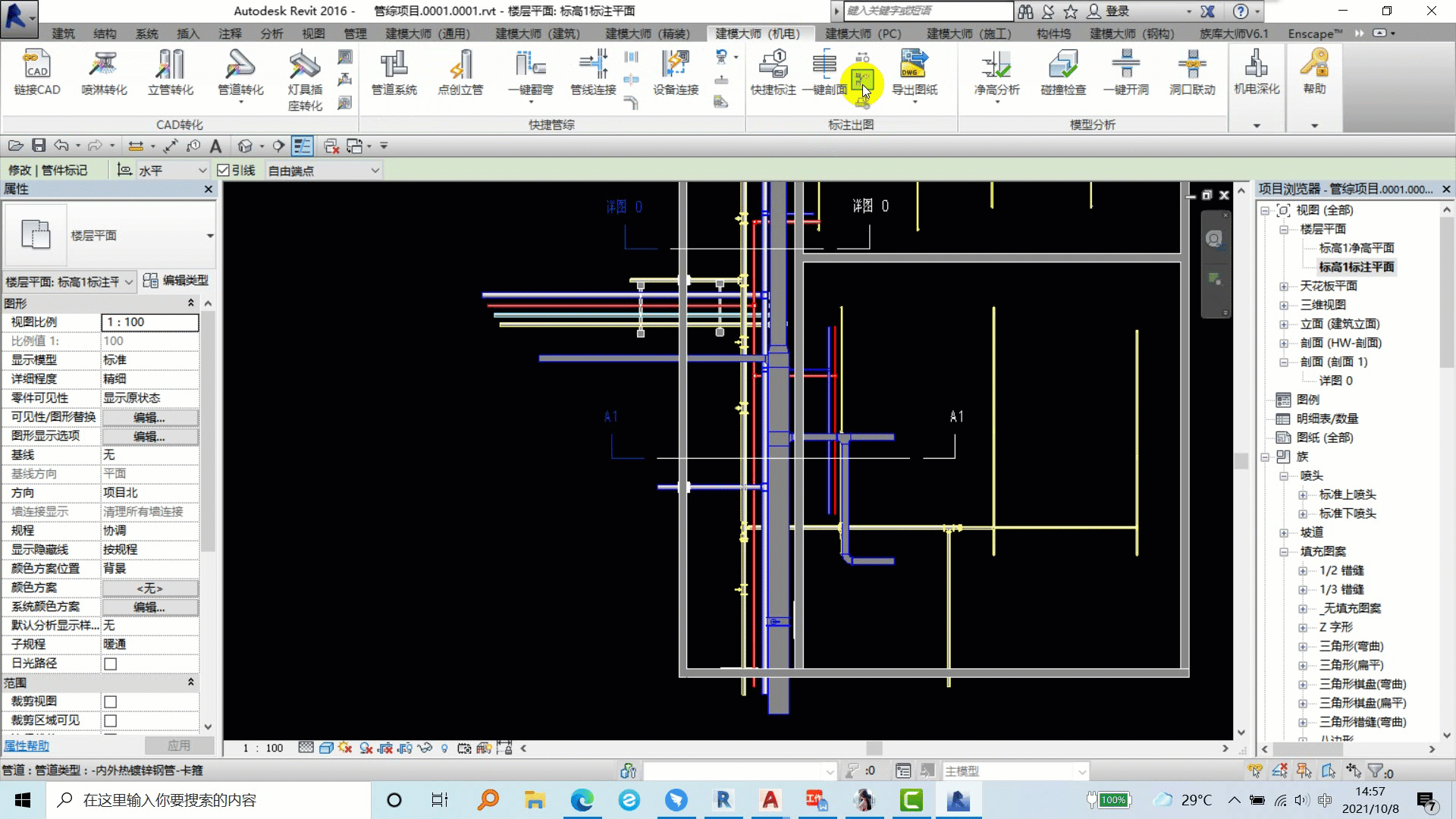Screen dimensions: 1456x819
Task: Click the 链接CAD (Link CAD) icon
Action: (36, 74)
